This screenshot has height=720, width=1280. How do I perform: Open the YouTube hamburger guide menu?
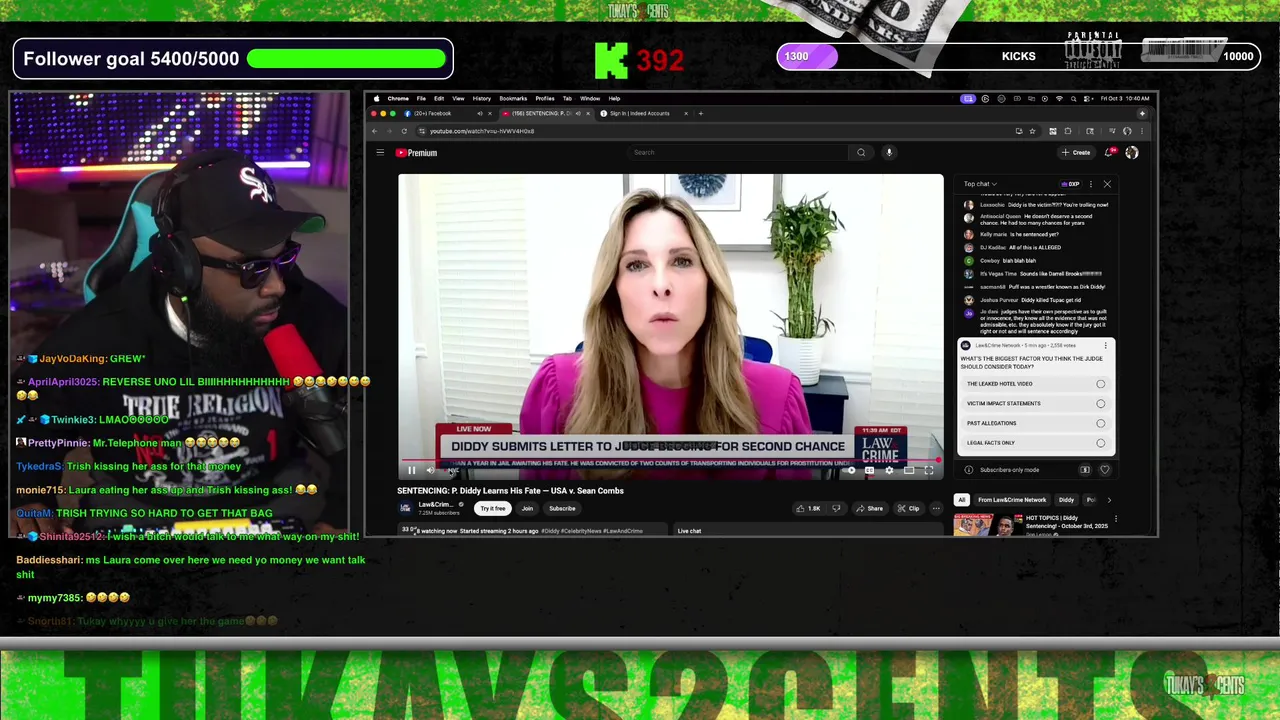380,153
